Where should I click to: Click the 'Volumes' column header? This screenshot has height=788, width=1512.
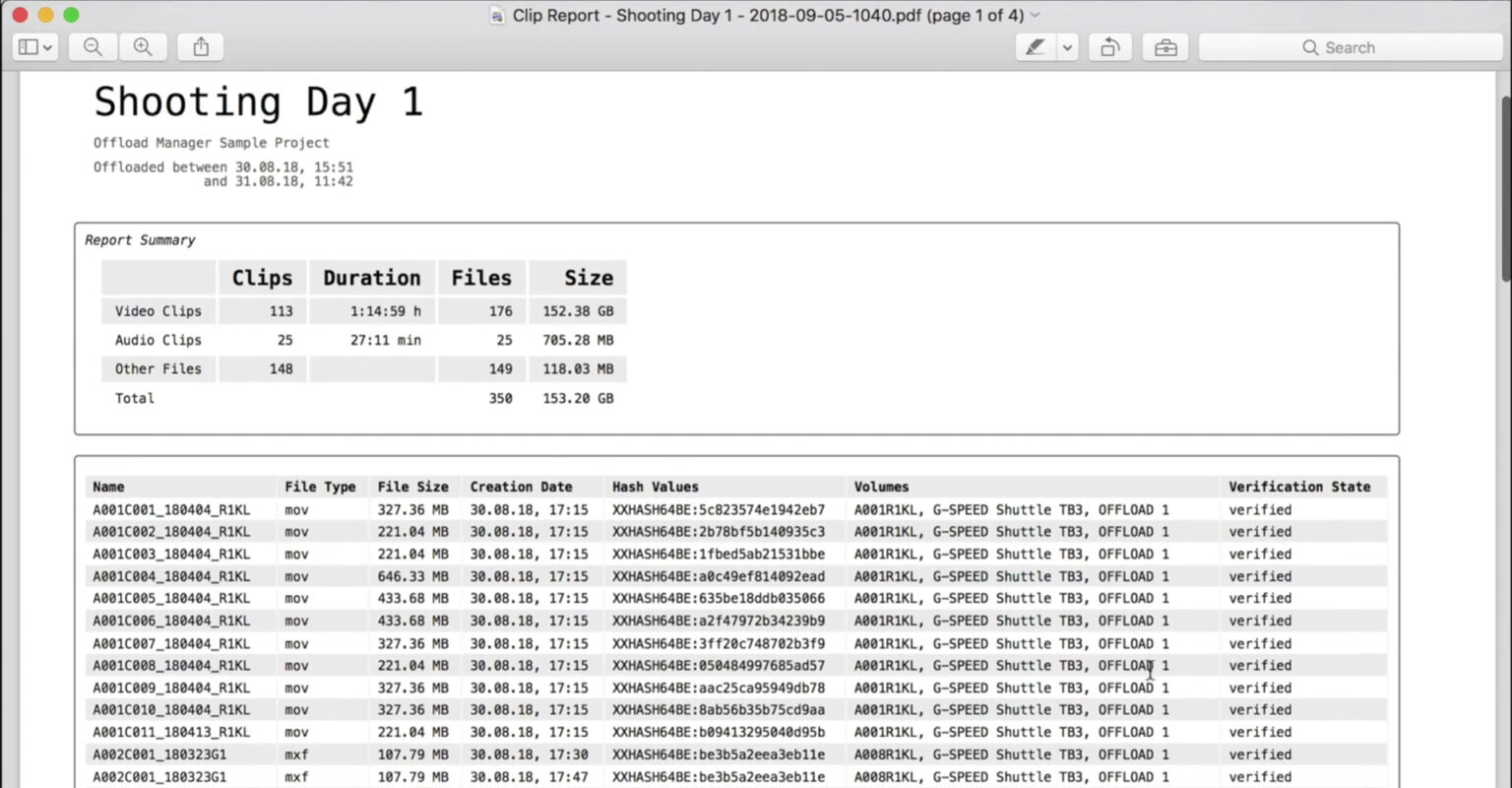[x=881, y=487]
